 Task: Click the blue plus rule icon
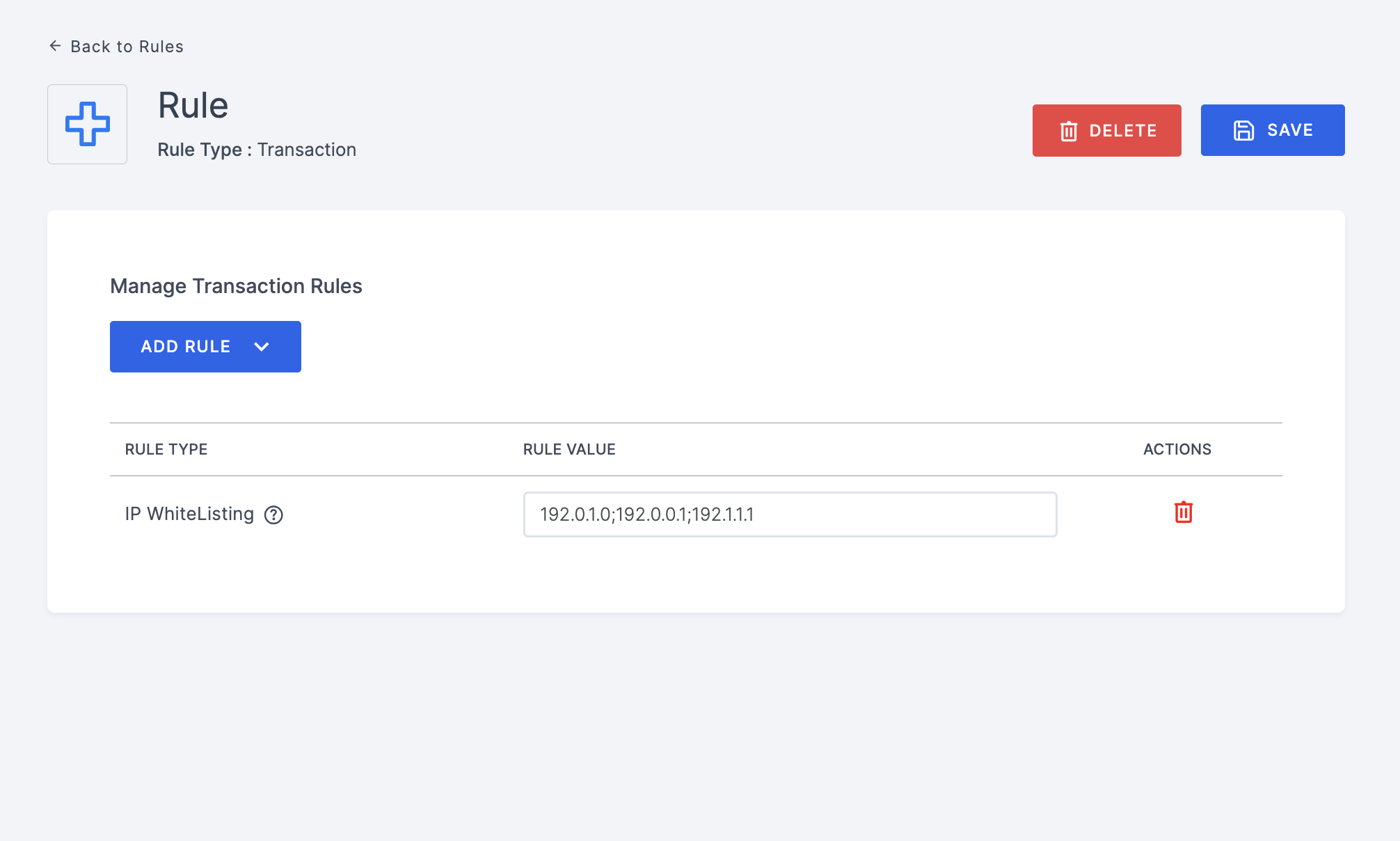coord(87,124)
